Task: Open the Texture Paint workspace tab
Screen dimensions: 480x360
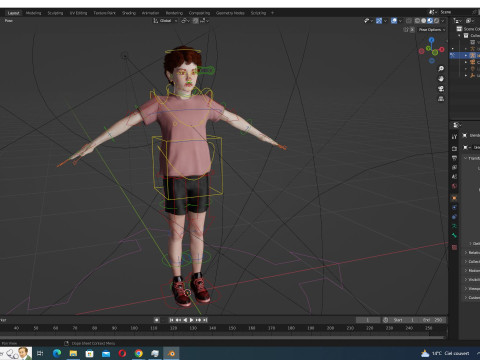Action: coord(104,13)
